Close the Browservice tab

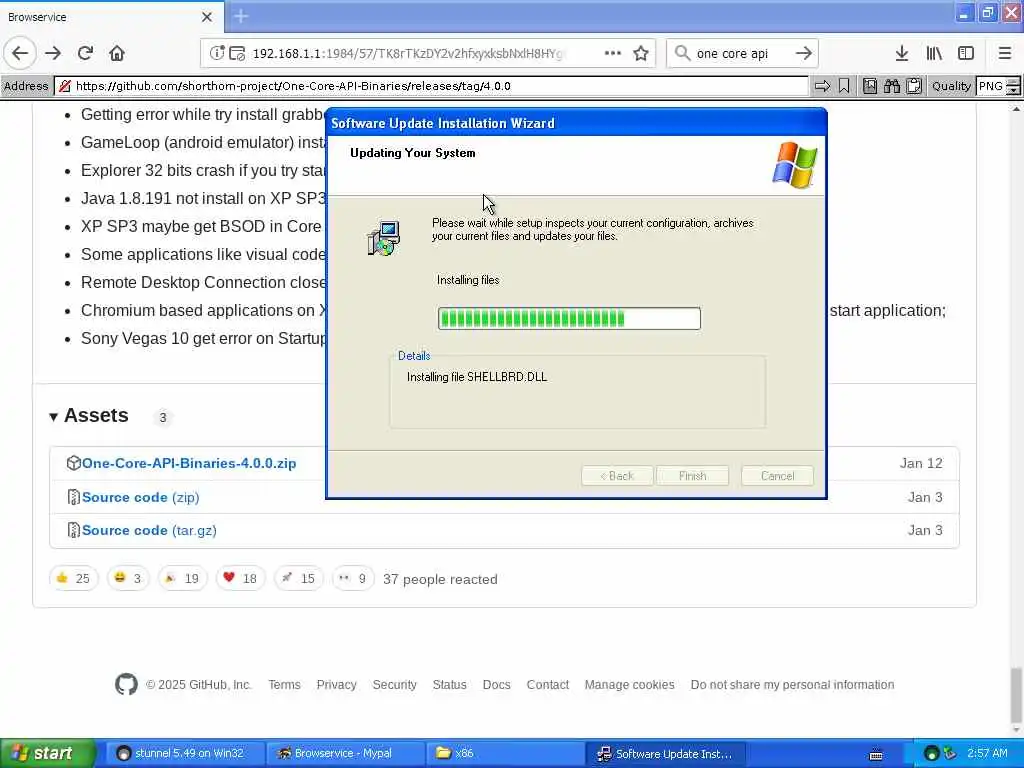click(207, 17)
